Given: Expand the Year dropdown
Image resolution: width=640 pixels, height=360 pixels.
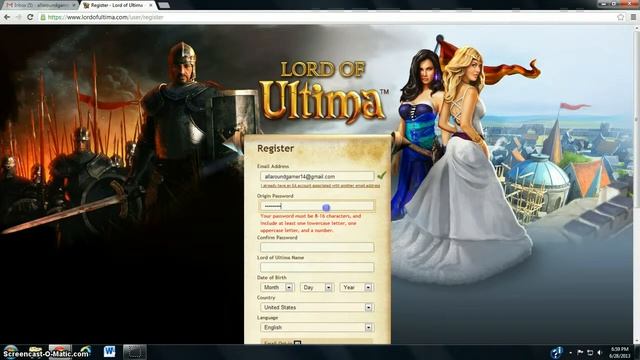Looking at the screenshot, I should click(x=356, y=287).
